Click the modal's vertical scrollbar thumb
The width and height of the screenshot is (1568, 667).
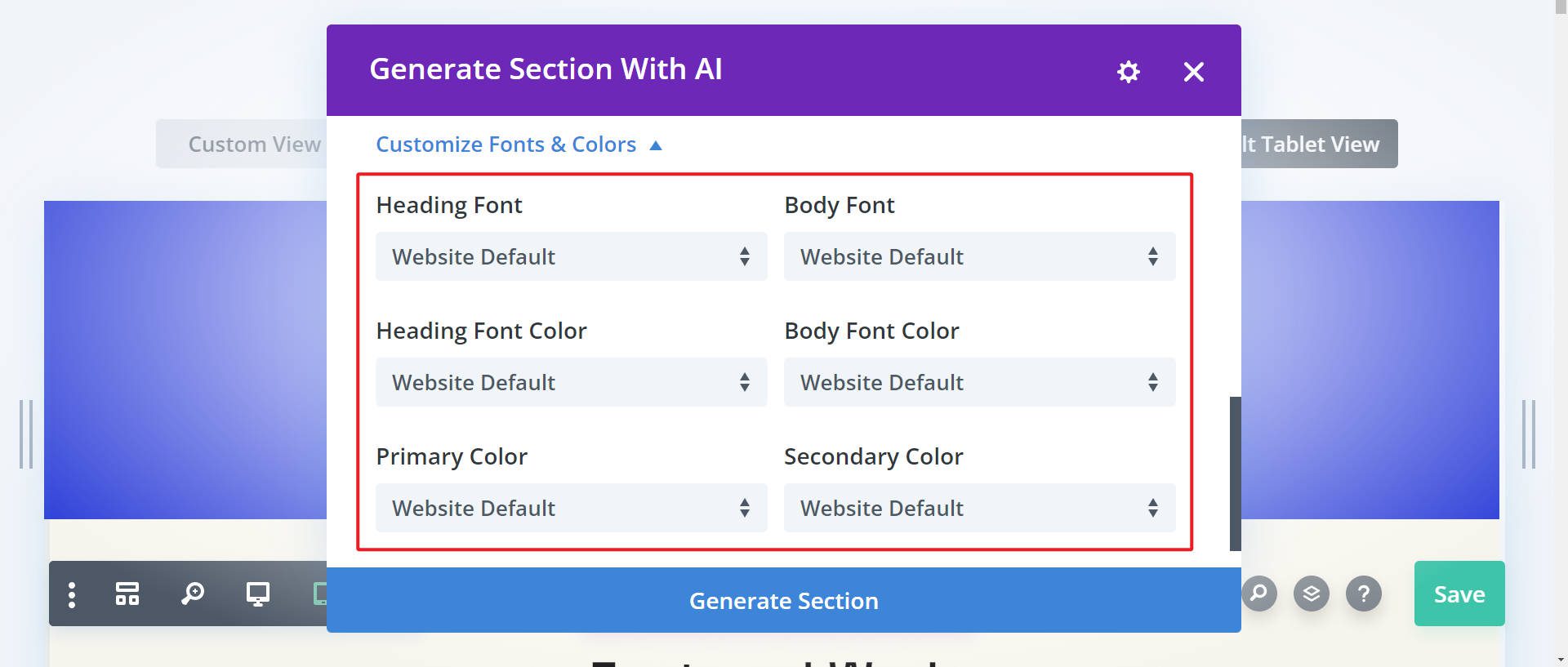(x=1236, y=474)
